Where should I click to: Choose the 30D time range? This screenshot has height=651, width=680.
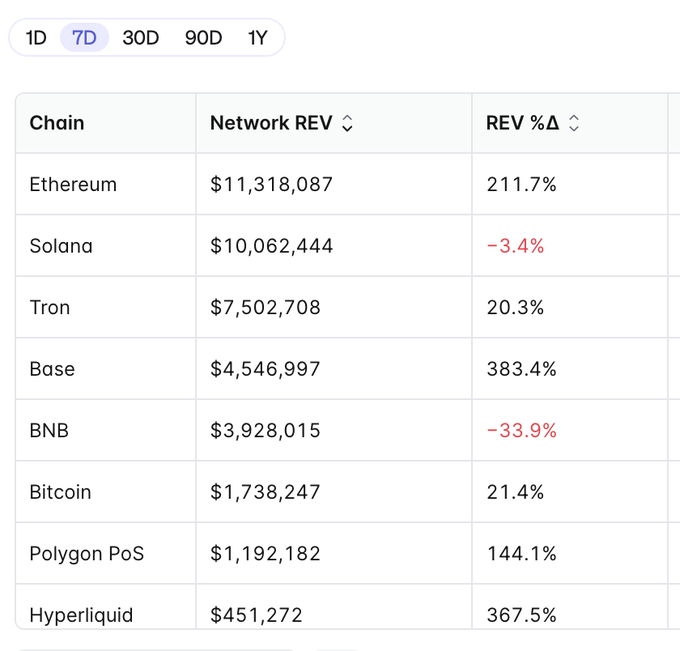click(x=141, y=38)
